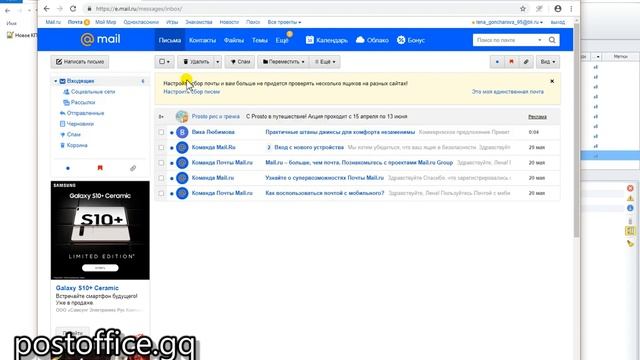
Task: Click the Поиск по почте search field
Action: 505,40
